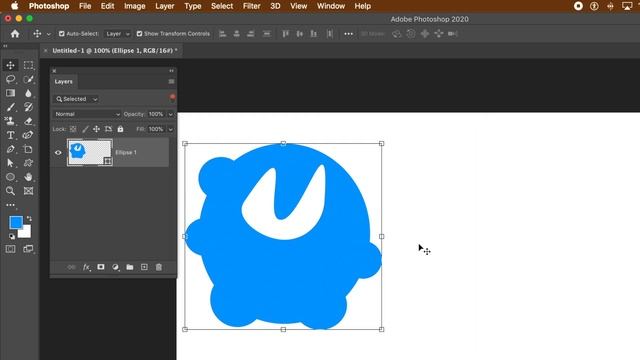This screenshot has width=640, height=360.
Task: Toggle lock position
Action: [x=96, y=129]
